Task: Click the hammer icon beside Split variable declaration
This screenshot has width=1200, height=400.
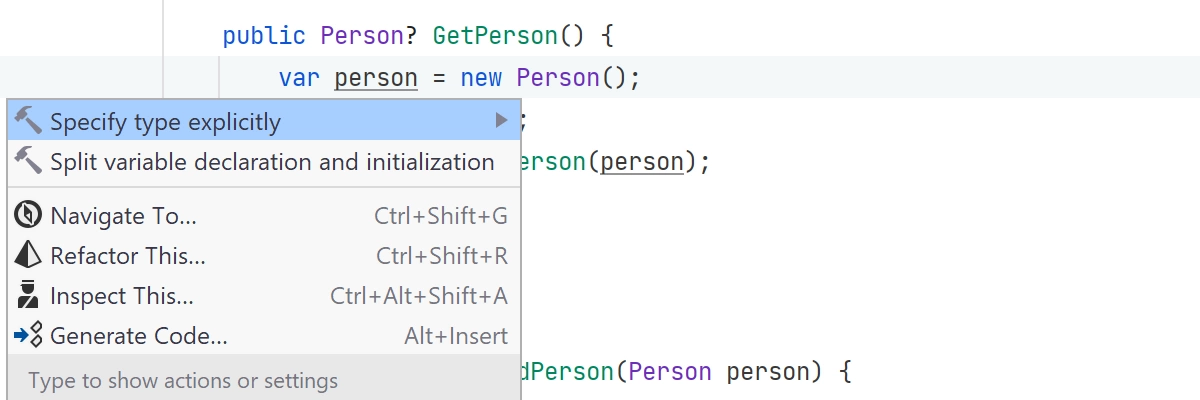Action: click(29, 161)
